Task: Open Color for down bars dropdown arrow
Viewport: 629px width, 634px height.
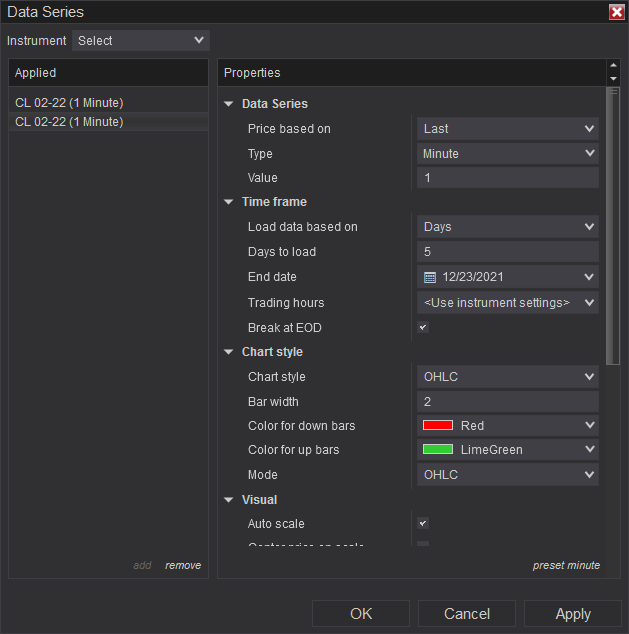Action: pos(589,425)
